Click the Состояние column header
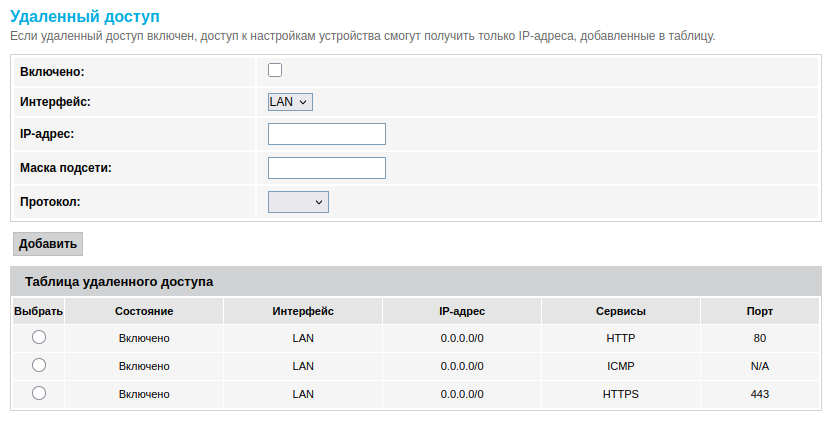 click(144, 311)
